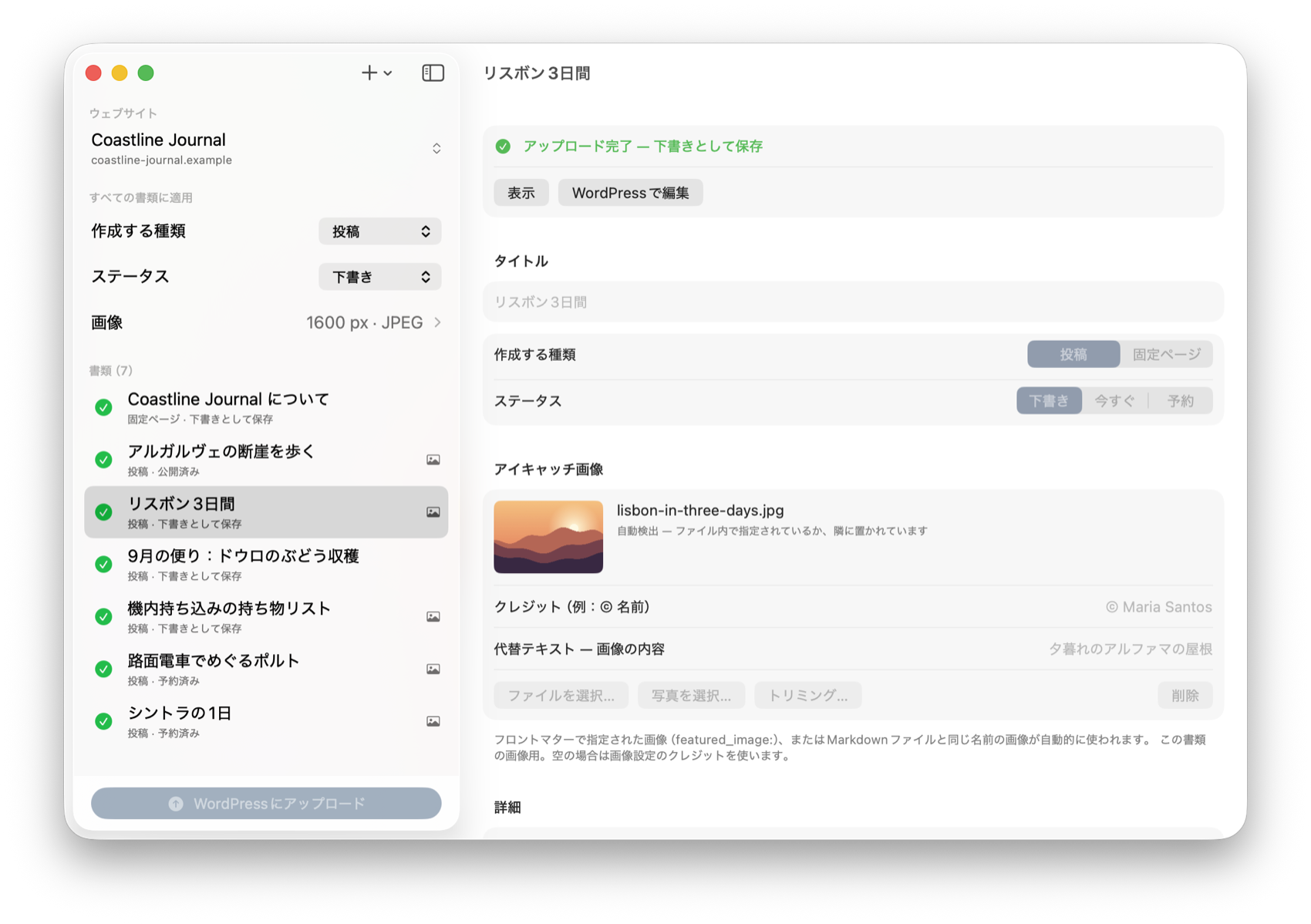The width and height of the screenshot is (1311, 924).
Task: Click image icon on 路面電車でめぐるポルト row
Action: [x=433, y=669]
